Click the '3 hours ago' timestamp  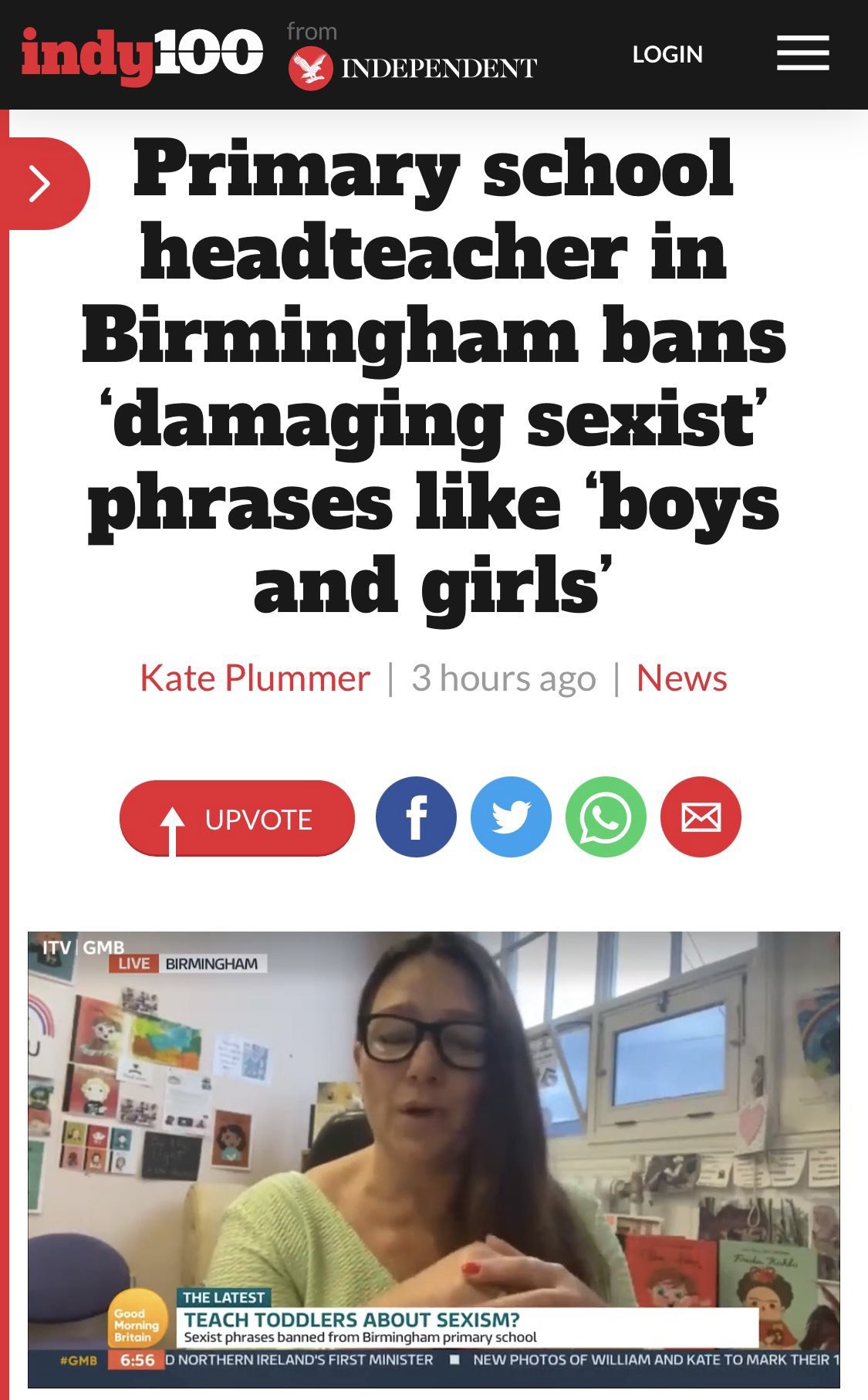pyautogui.click(x=504, y=678)
